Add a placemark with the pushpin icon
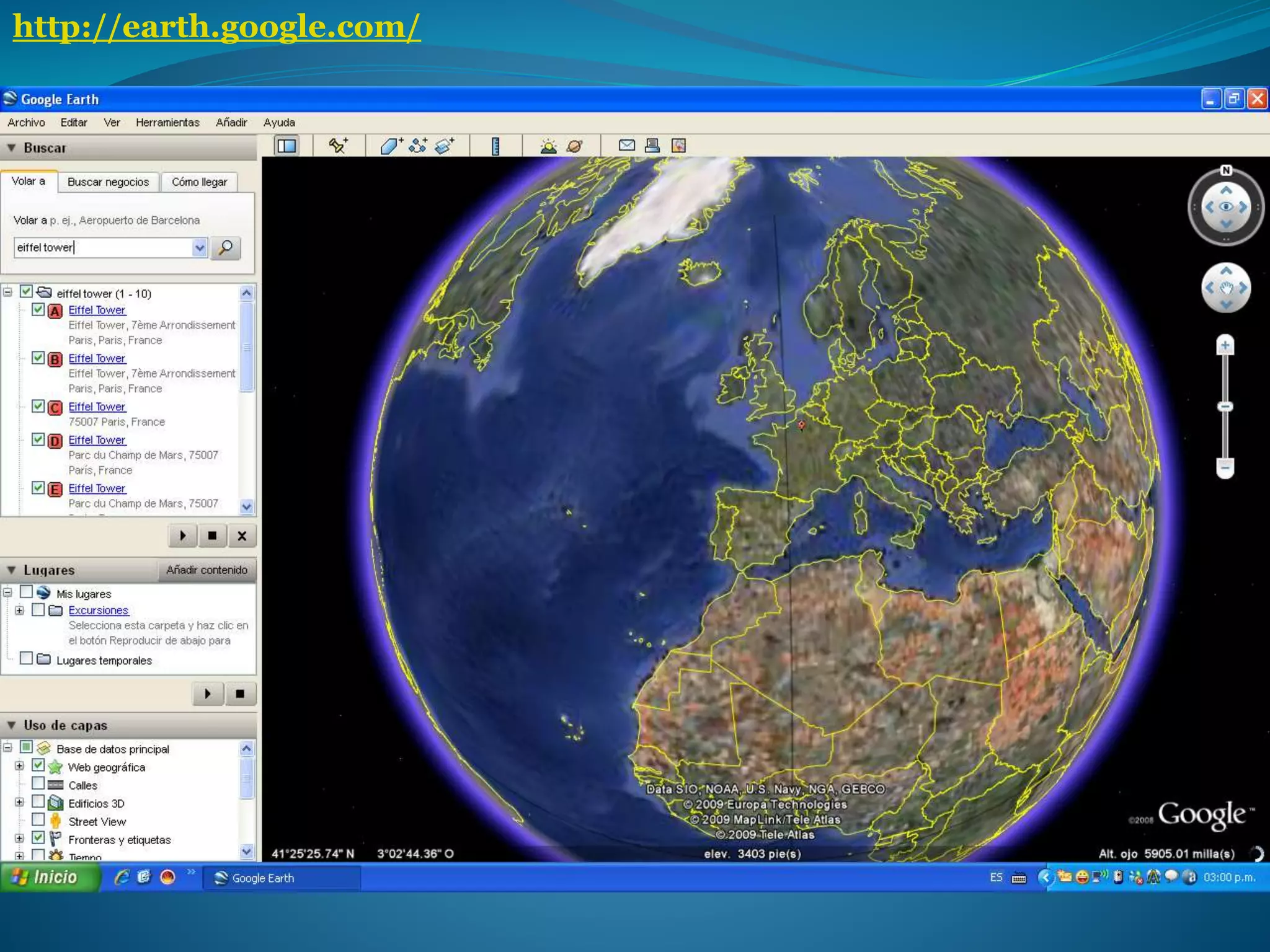Screen dimensions: 1270x952 coord(339,146)
